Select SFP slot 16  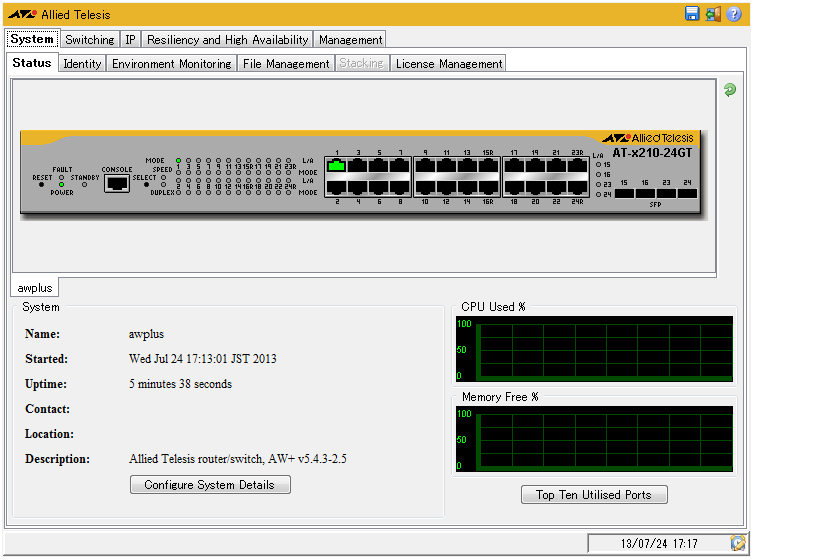click(645, 193)
